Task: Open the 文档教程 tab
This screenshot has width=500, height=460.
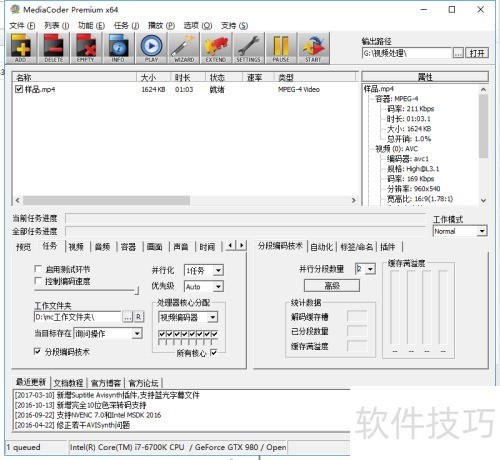Action: (68, 383)
